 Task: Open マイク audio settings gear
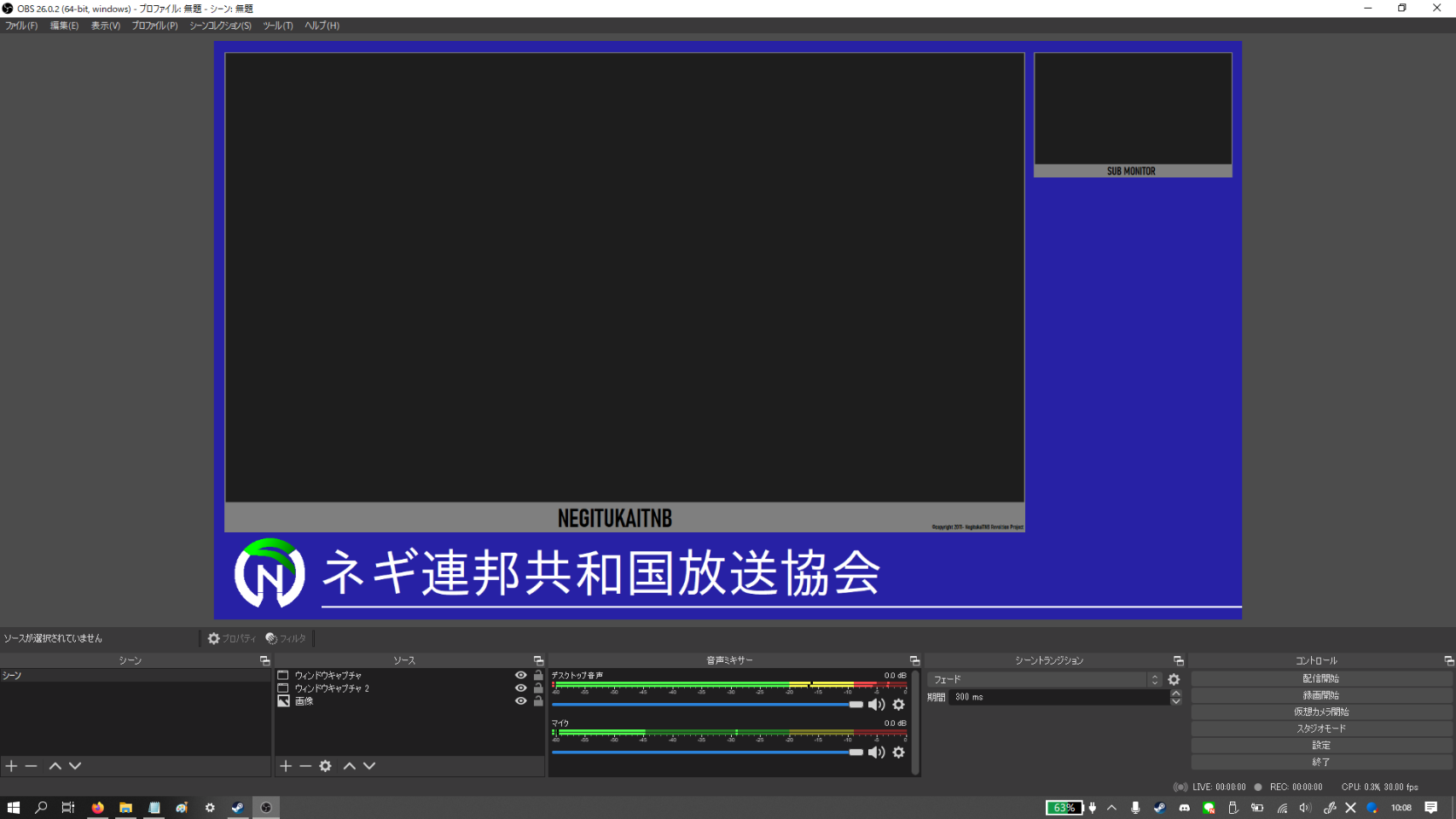(898, 752)
